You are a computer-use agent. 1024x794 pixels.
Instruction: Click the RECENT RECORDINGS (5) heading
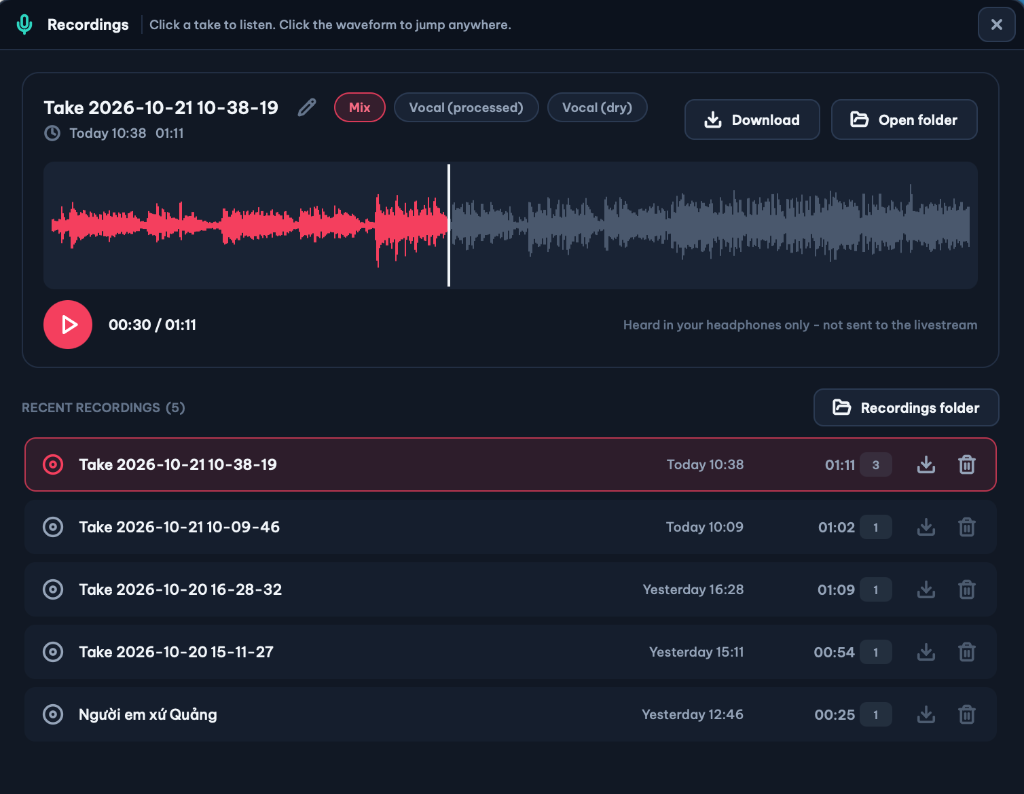103,407
